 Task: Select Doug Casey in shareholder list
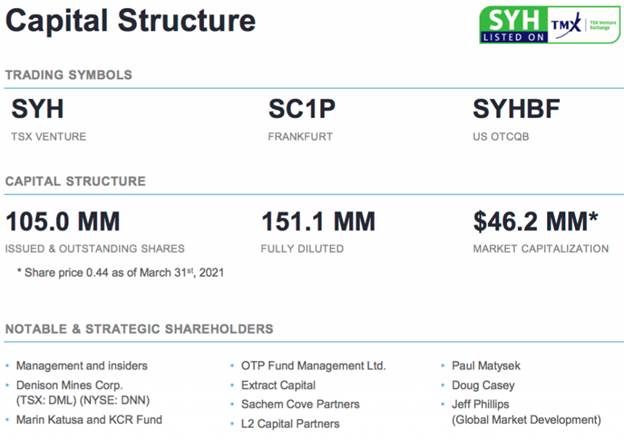tap(483, 385)
